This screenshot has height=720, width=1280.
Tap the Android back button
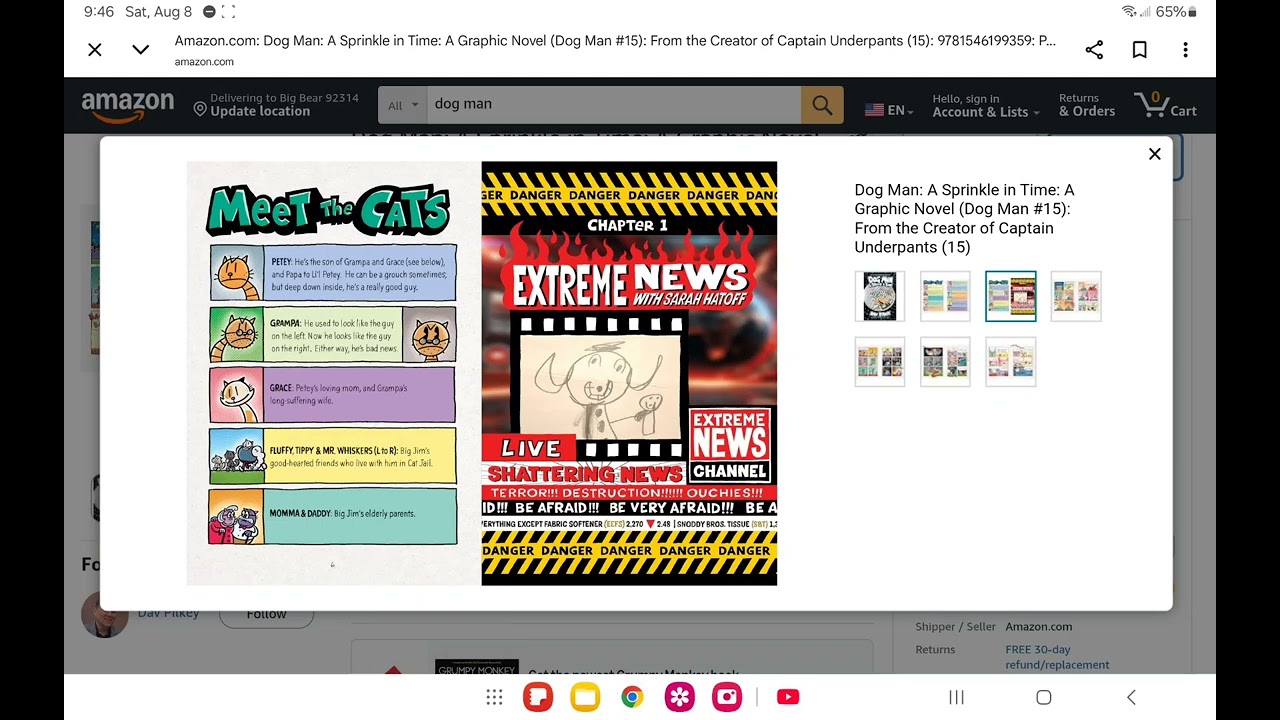1132,697
